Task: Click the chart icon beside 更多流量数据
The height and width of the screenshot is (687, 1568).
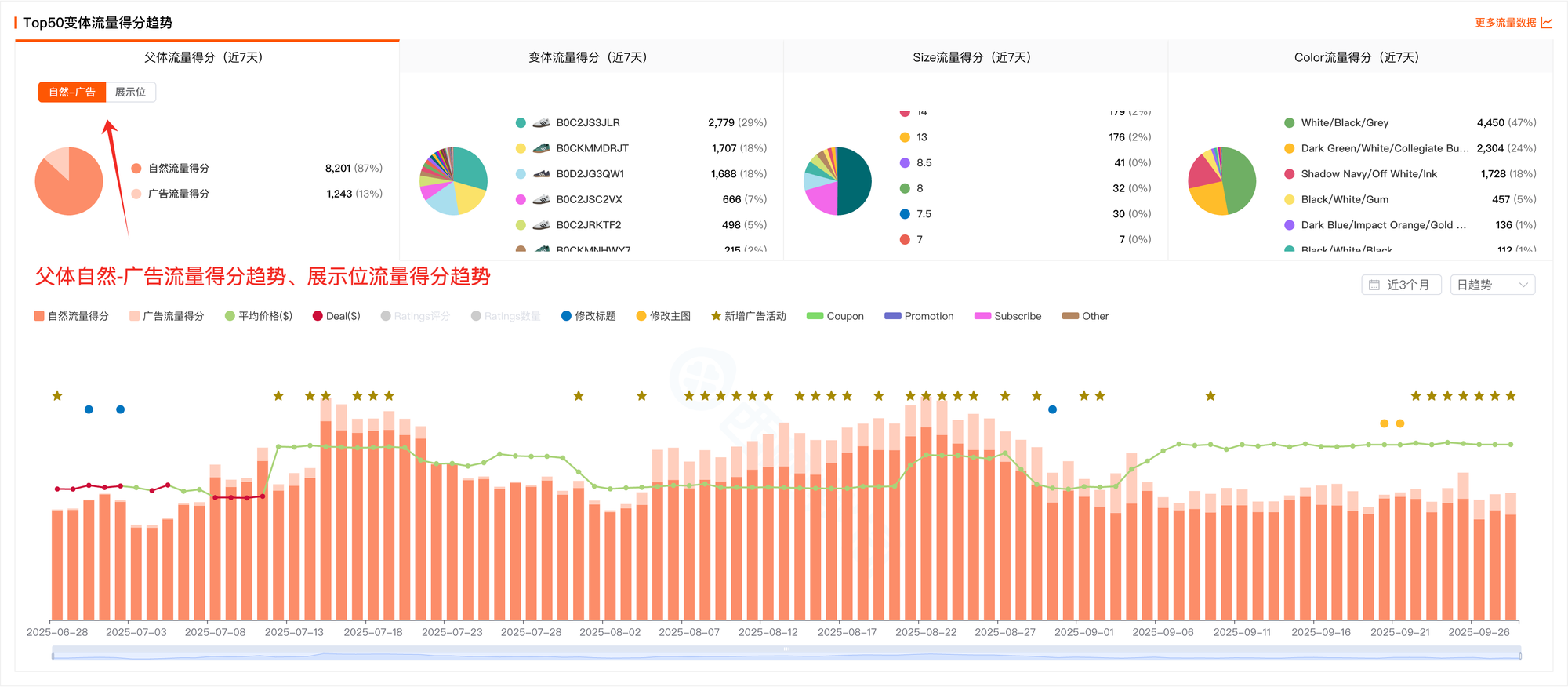Action: (1546, 23)
